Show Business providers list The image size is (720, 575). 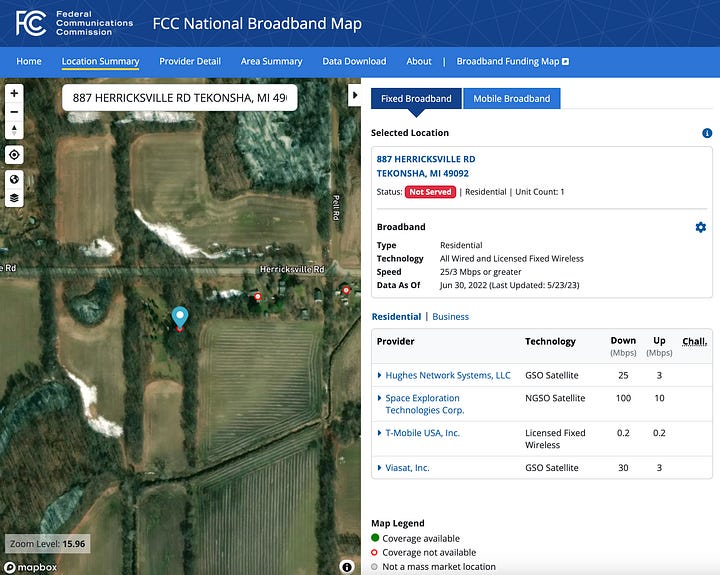click(450, 316)
